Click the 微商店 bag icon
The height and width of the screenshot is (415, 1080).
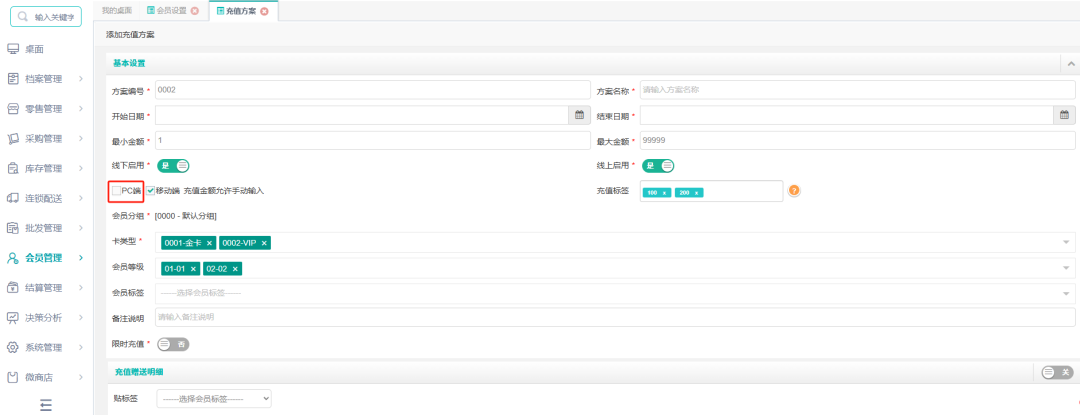click(x=12, y=377)
